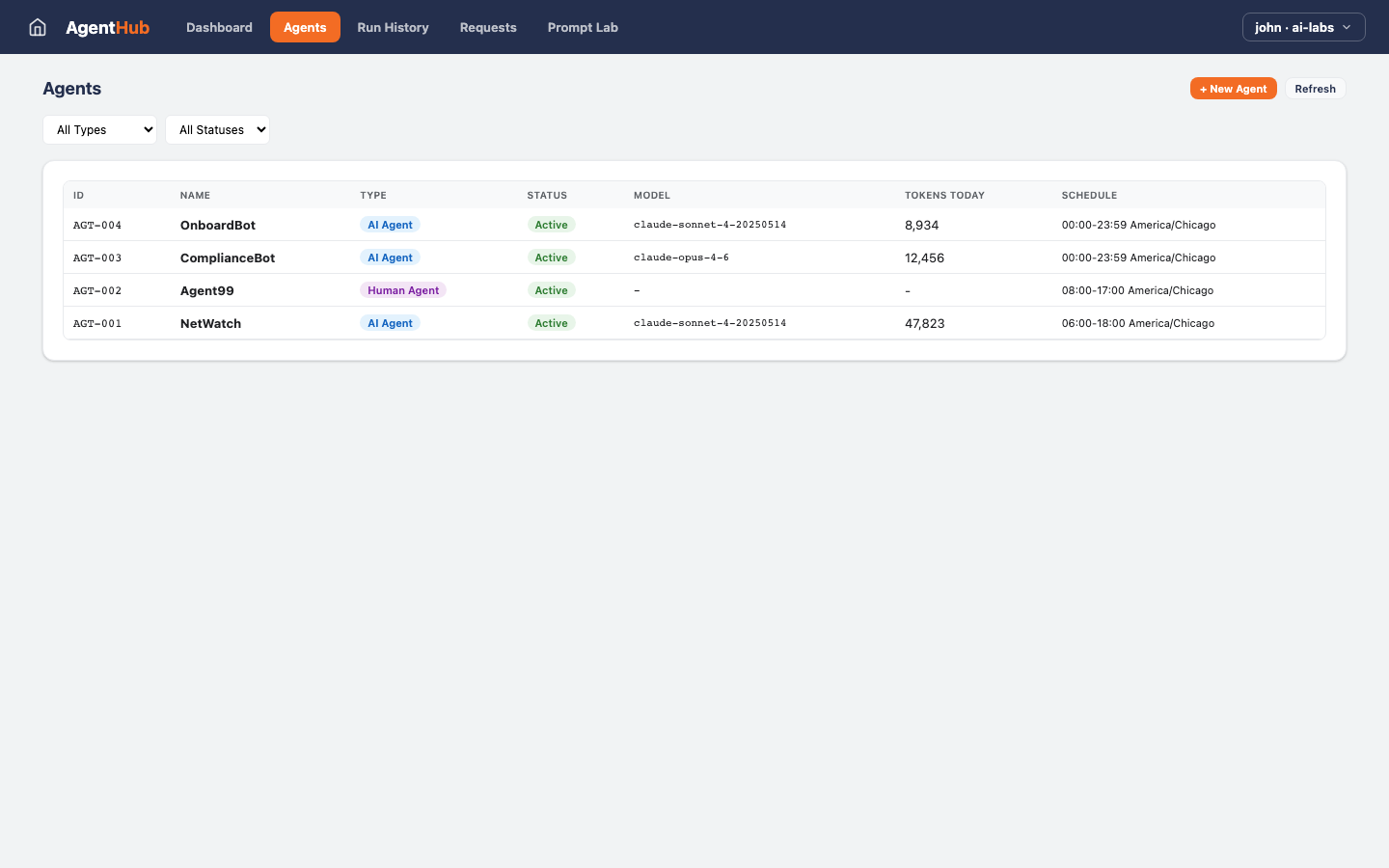Click the Active badge in the AGT-001 row

pos(551,322)
